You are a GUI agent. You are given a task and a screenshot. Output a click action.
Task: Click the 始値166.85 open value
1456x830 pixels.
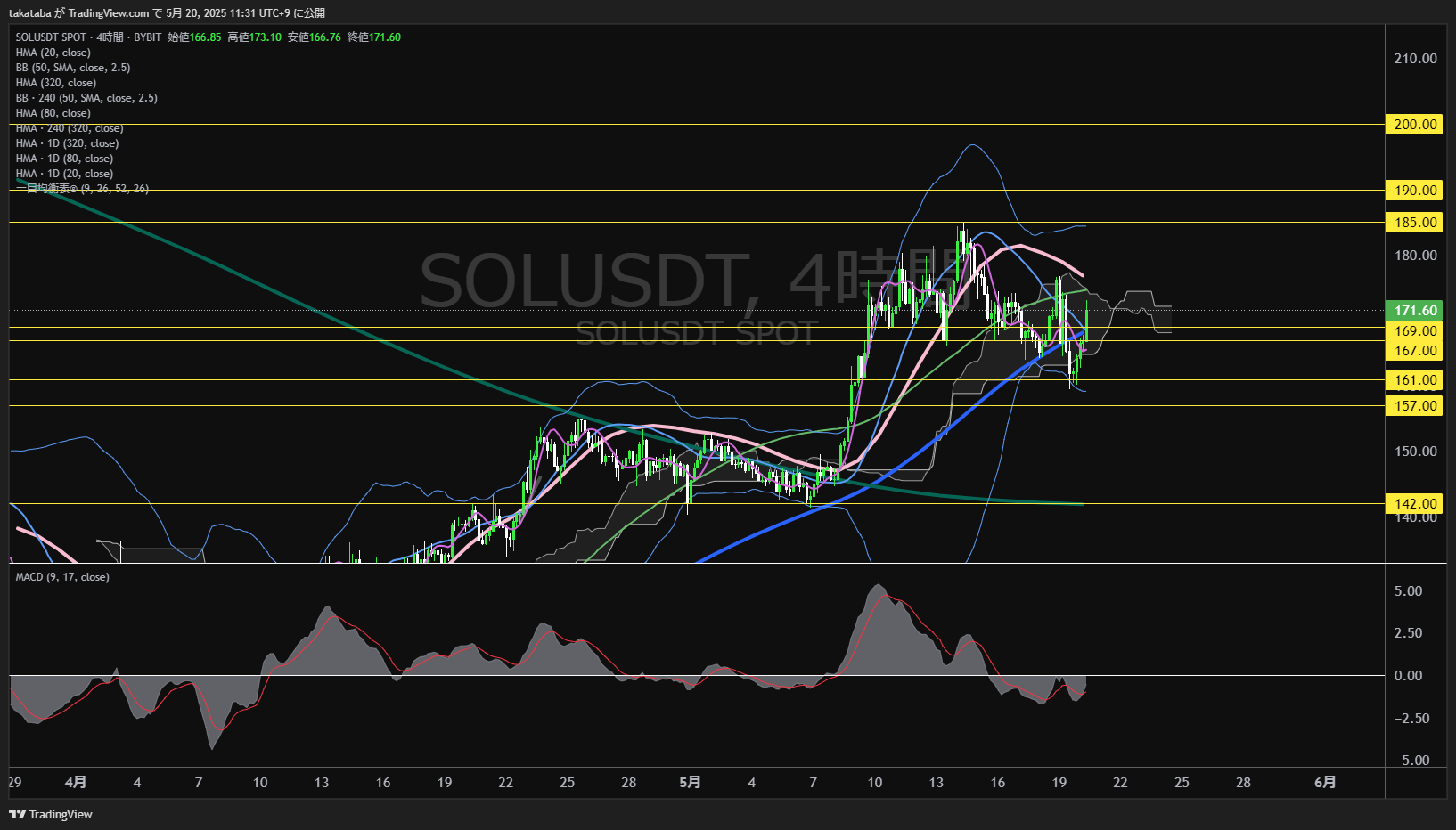pos(194,37)
